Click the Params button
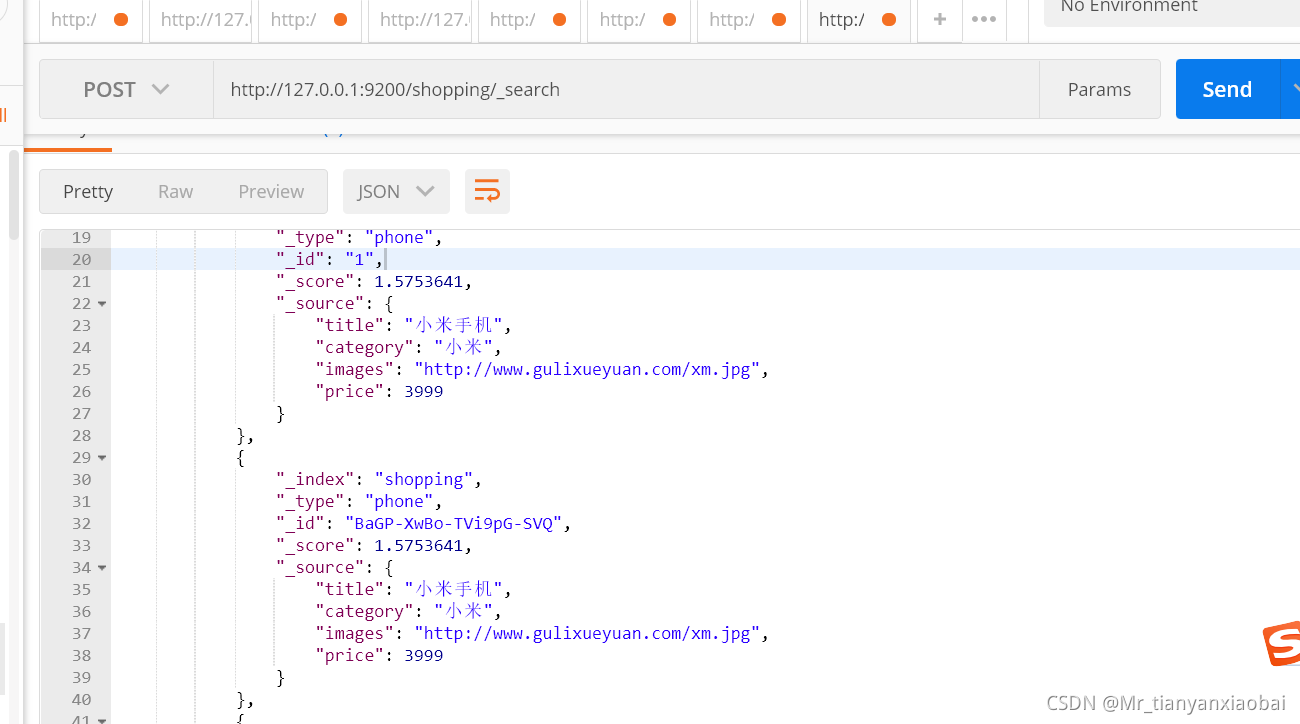The image size is (1300, 724). [x=1099, y=89]
